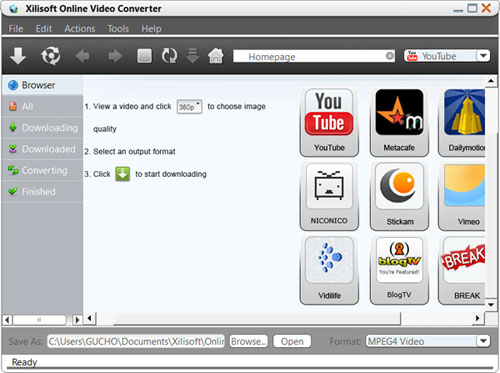Click the site list scroll-up arrow
Viewport: 500px width, 373px height.
pos(491,81)
